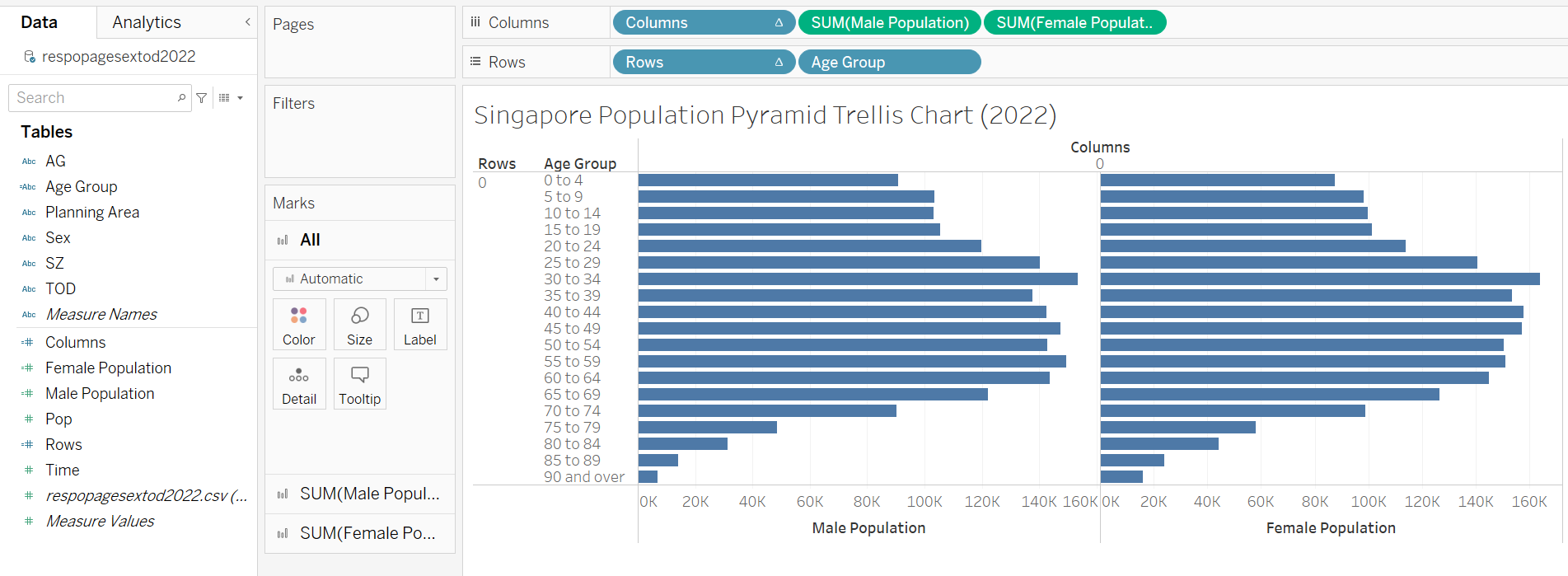Click the filter fields icon by Search
Image resolution: width=1568 pixels, height=576 pixels.
click(202, 98)
